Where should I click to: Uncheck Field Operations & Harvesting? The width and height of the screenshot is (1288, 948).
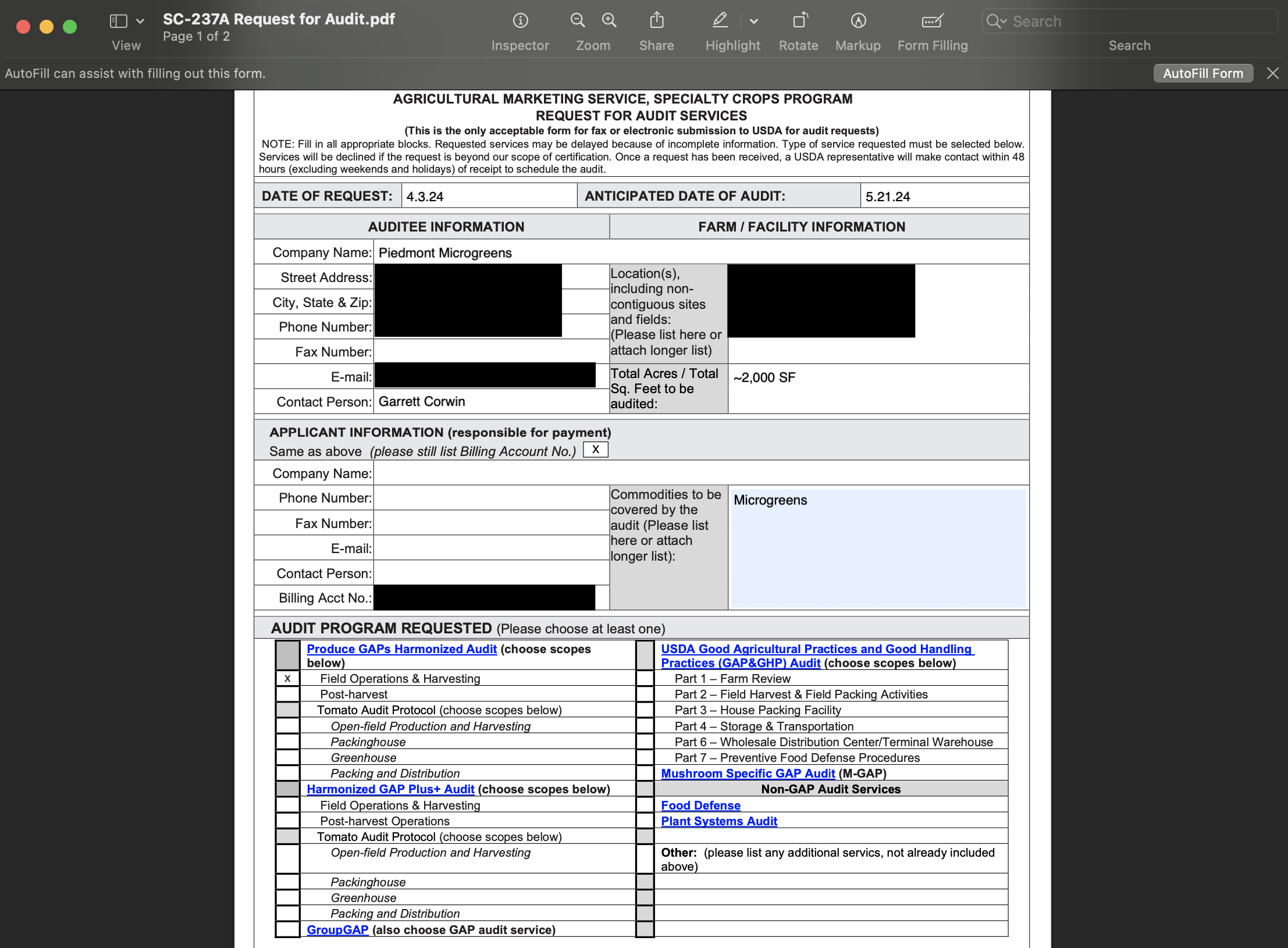pyautogui.click(x=287, y=678)
